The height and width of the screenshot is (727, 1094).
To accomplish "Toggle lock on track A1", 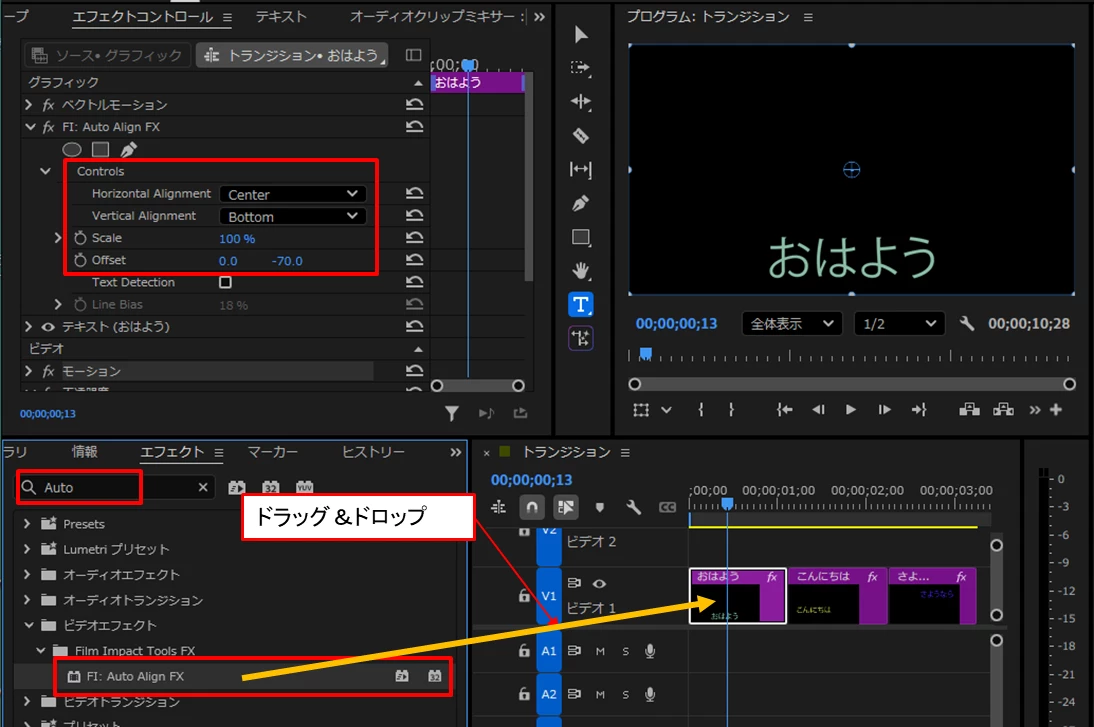I will pyautogui.click(x=524, y=650).
